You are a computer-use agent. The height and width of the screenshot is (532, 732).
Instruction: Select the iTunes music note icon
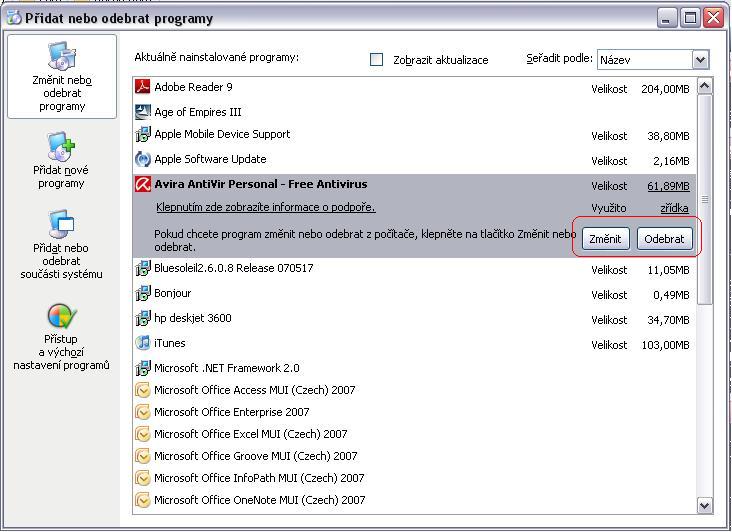pyautogui.click(x=143, y=343)
